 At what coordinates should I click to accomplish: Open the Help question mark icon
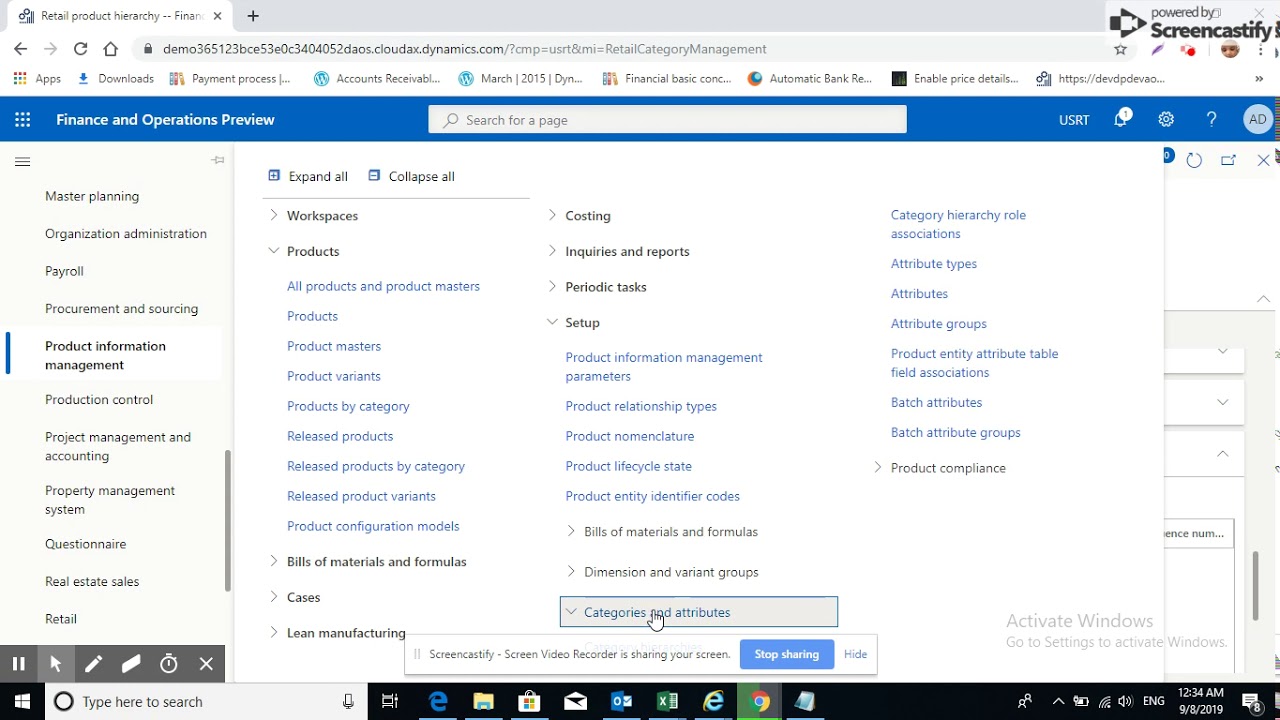[x=1211, y=119]
